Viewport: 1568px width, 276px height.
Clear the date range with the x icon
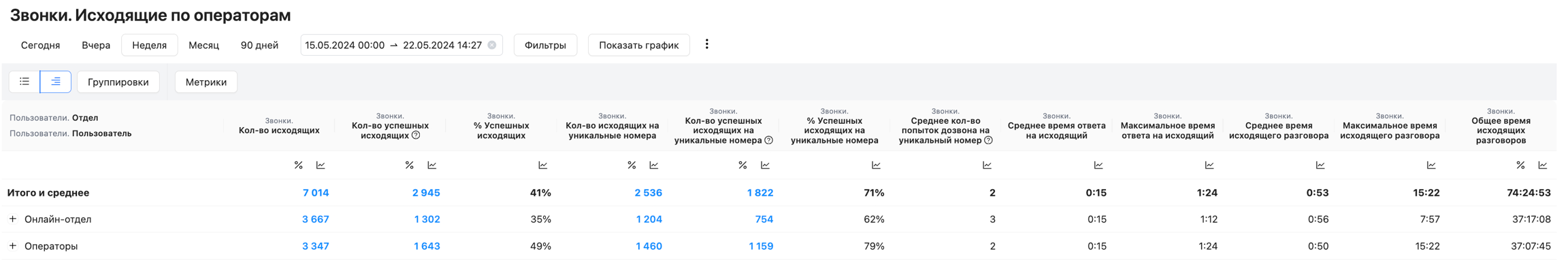pyautogui.click(x=492, y=46)
